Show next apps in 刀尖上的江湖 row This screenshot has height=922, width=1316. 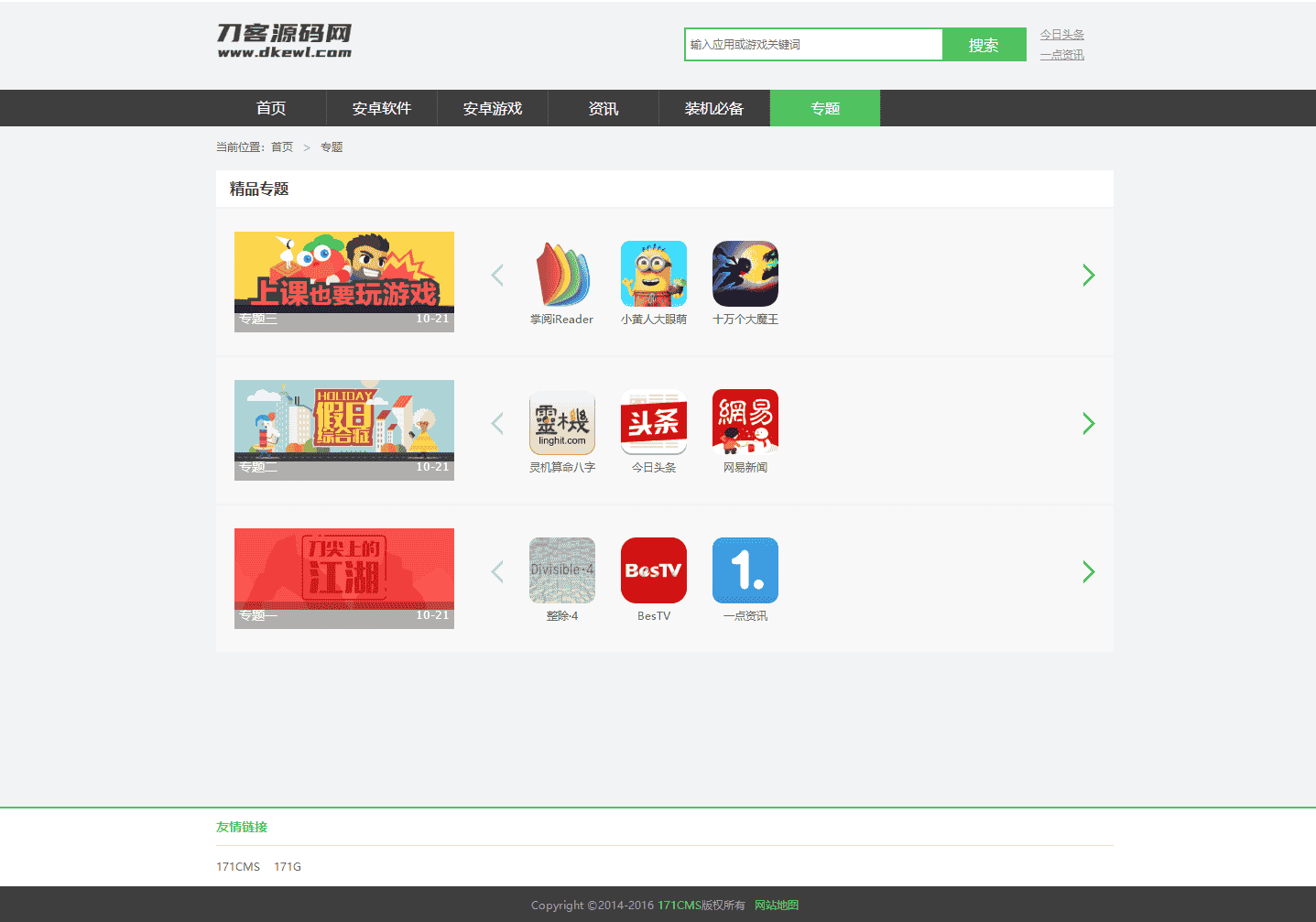click(1089, 571)
